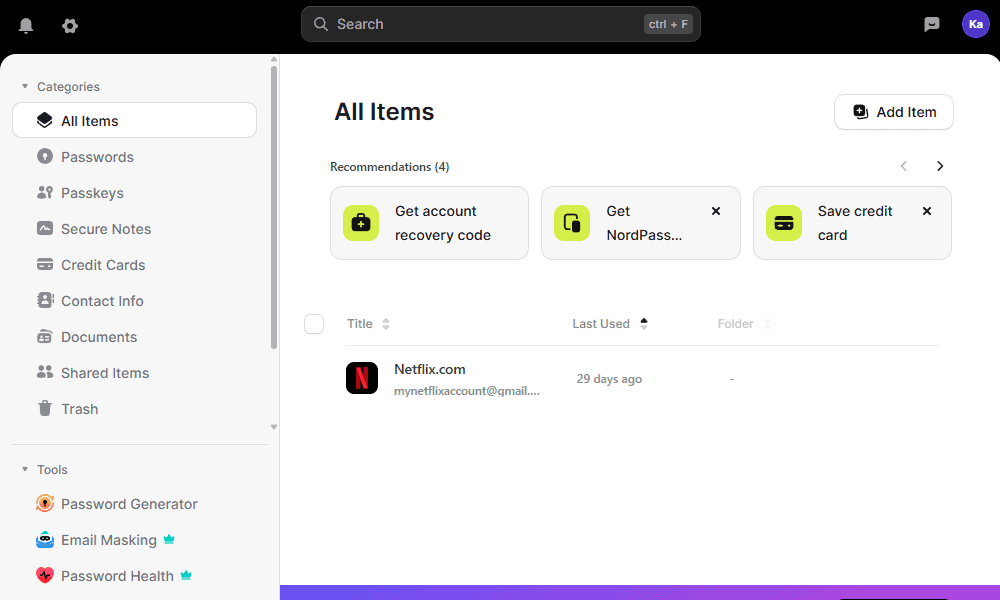This screenshot has width=1000, height=600.
Task: Click the feedback chat bubble icon
Action: 932,25
